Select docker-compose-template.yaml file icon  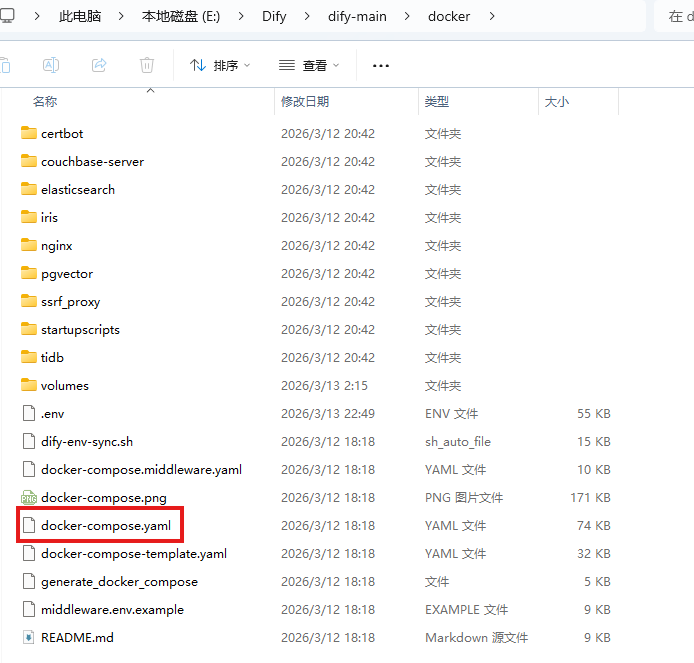point(29,553)
